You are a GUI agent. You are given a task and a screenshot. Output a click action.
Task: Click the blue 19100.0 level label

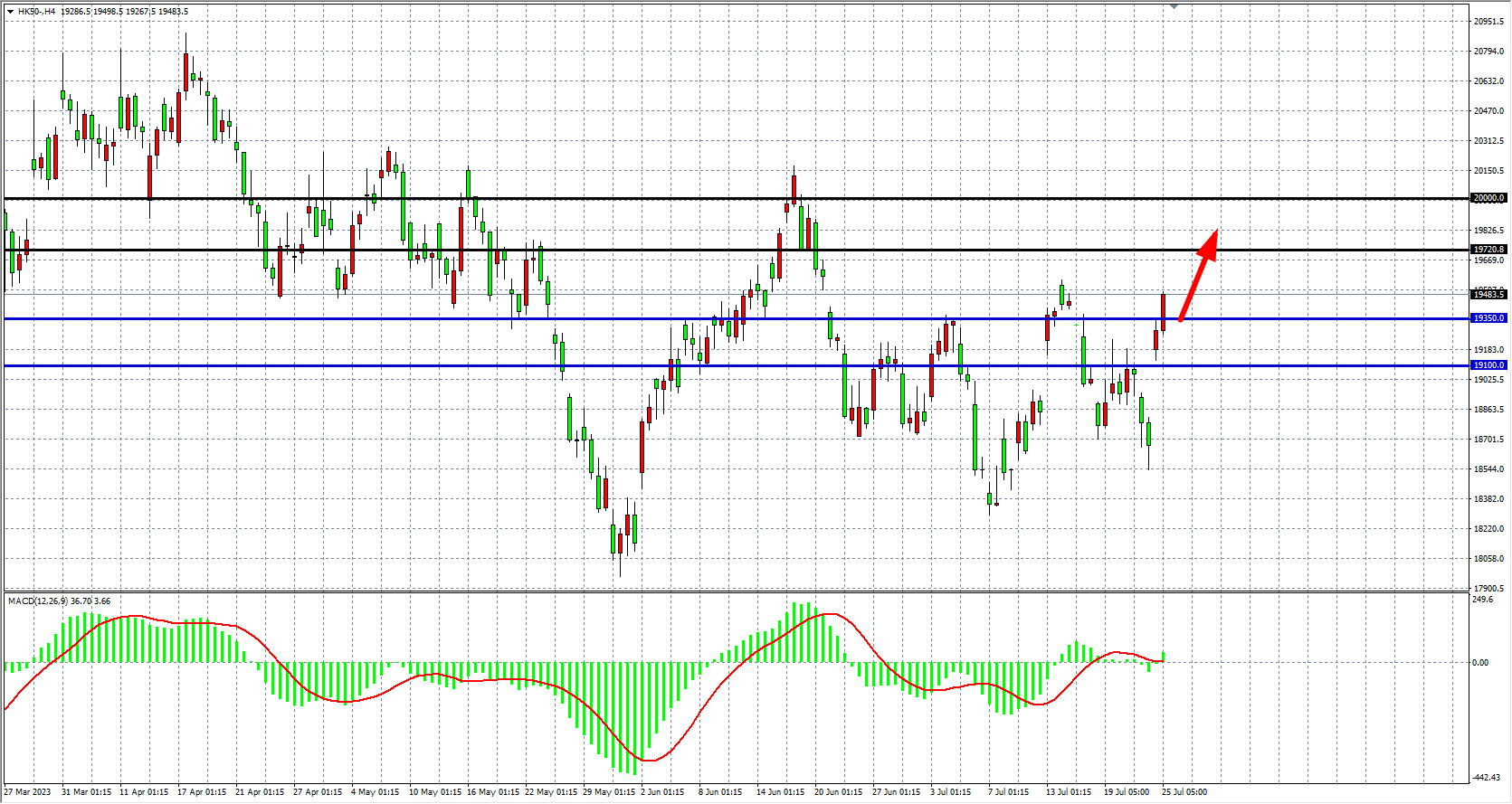click(1488, 365)
